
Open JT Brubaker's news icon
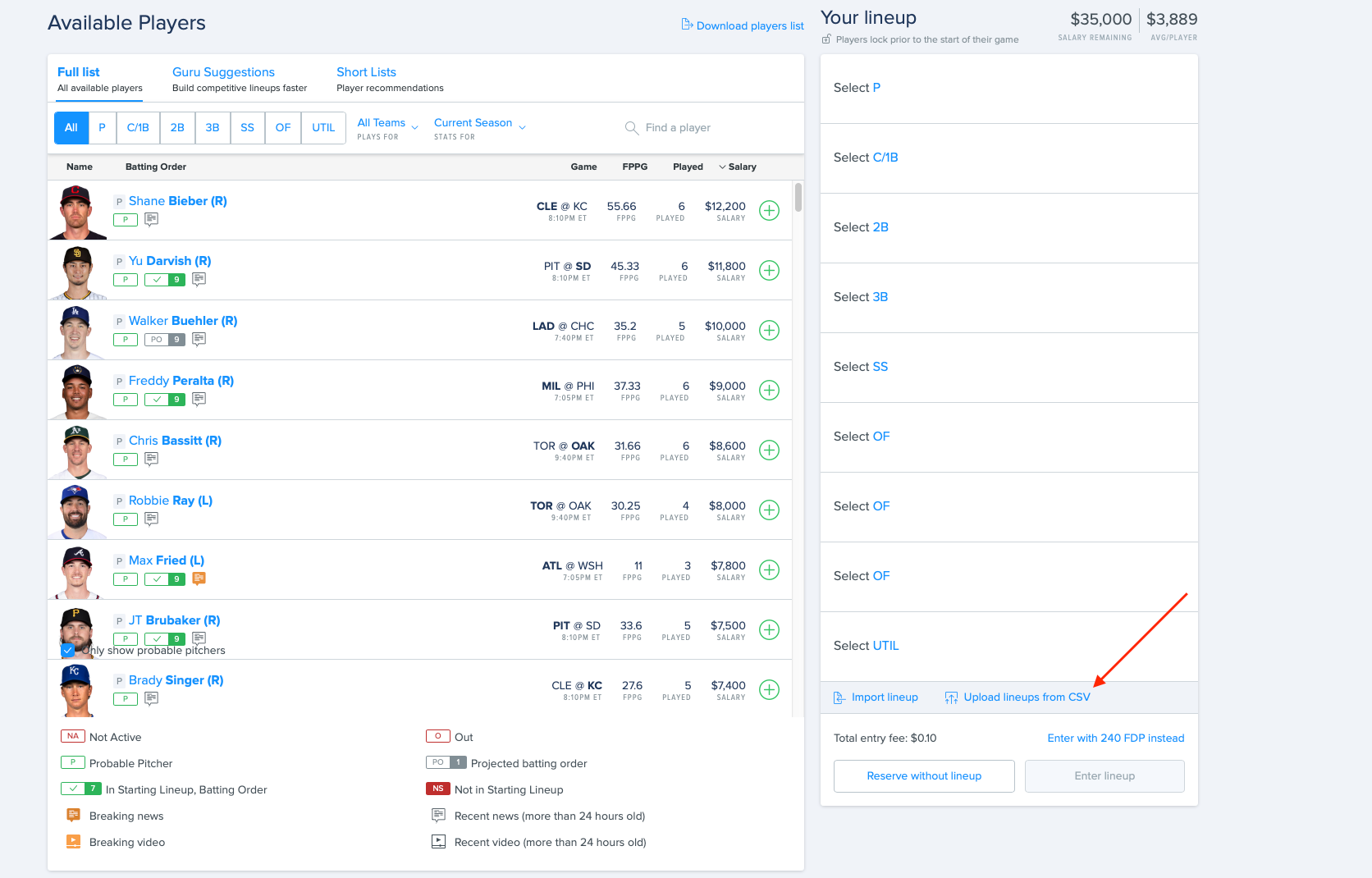(199, 638)
